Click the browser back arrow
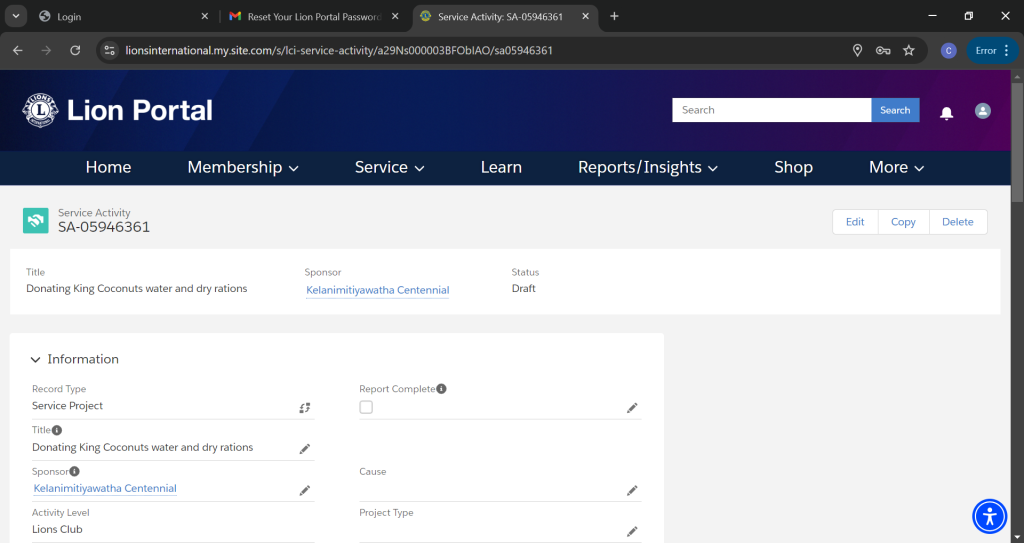Image resolution: width=1024 pixels, height=543 pixels. click(18, 50)
